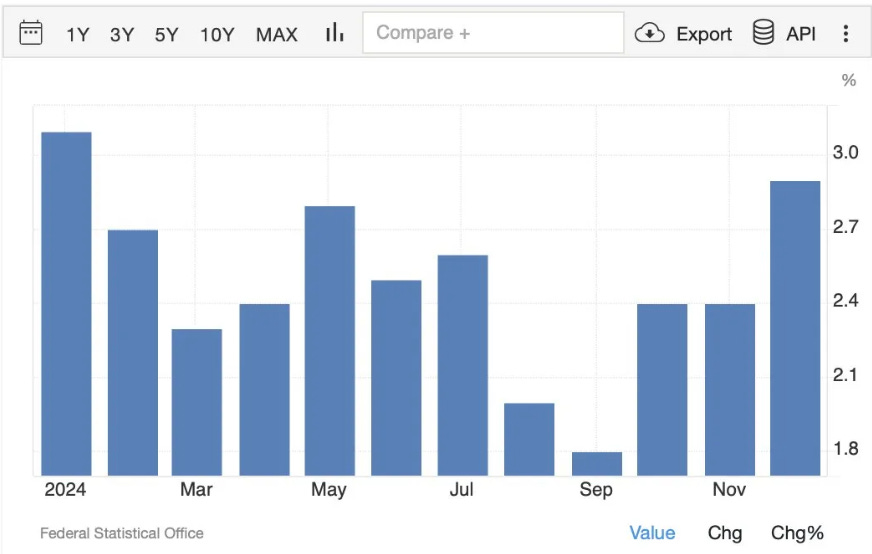Click the % unit label
Viewport: 872px width, 554px height.
click(x=849, y=81)
